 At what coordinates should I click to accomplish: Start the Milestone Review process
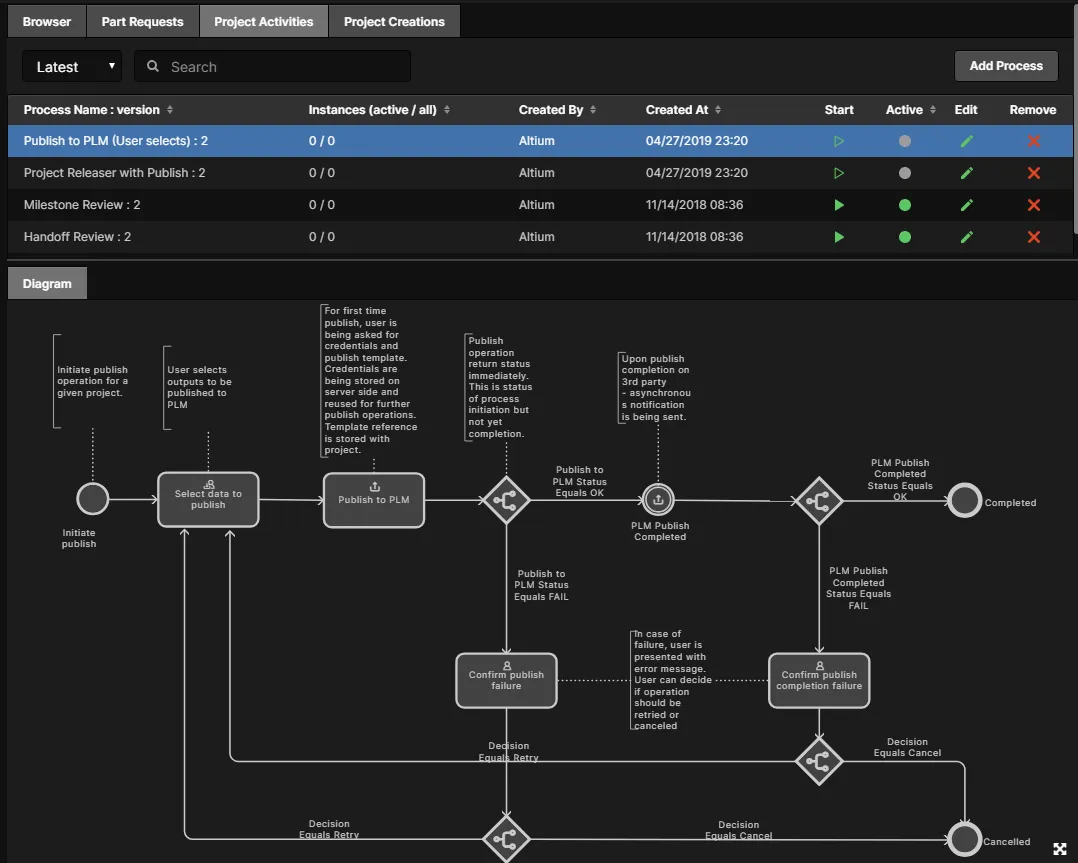839,205
